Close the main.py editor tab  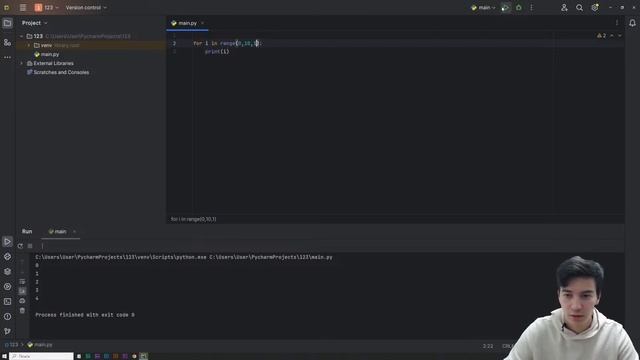(x=202, y=23)
